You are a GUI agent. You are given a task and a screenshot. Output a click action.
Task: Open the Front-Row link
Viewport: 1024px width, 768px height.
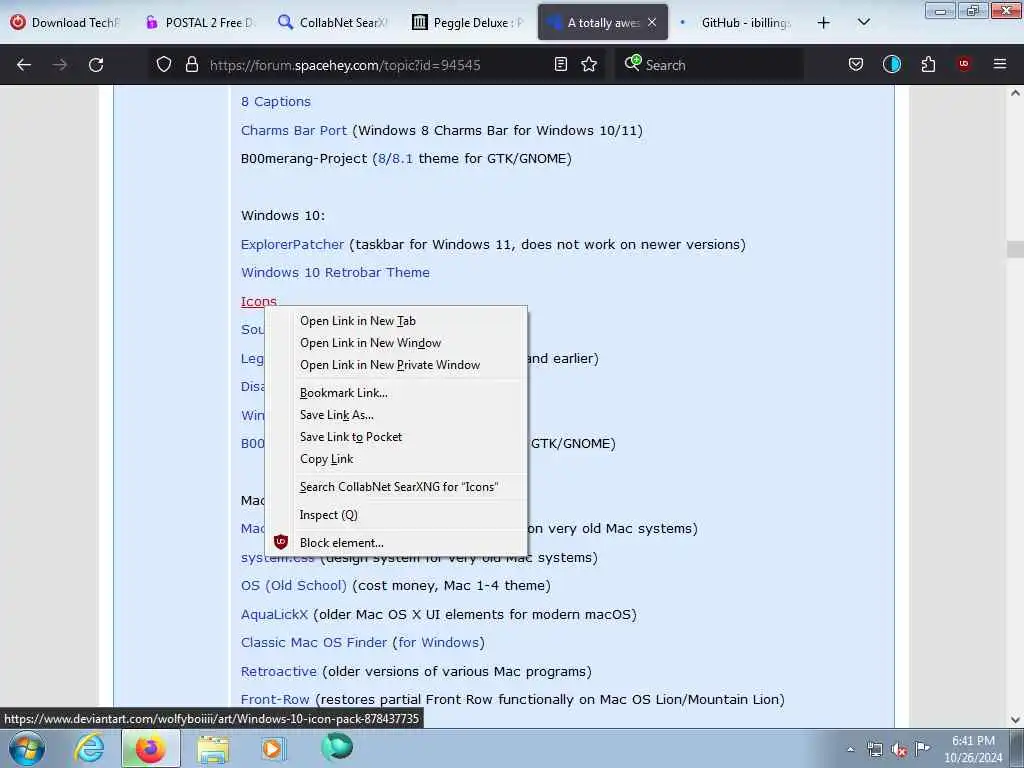click(x=275, y=699)
